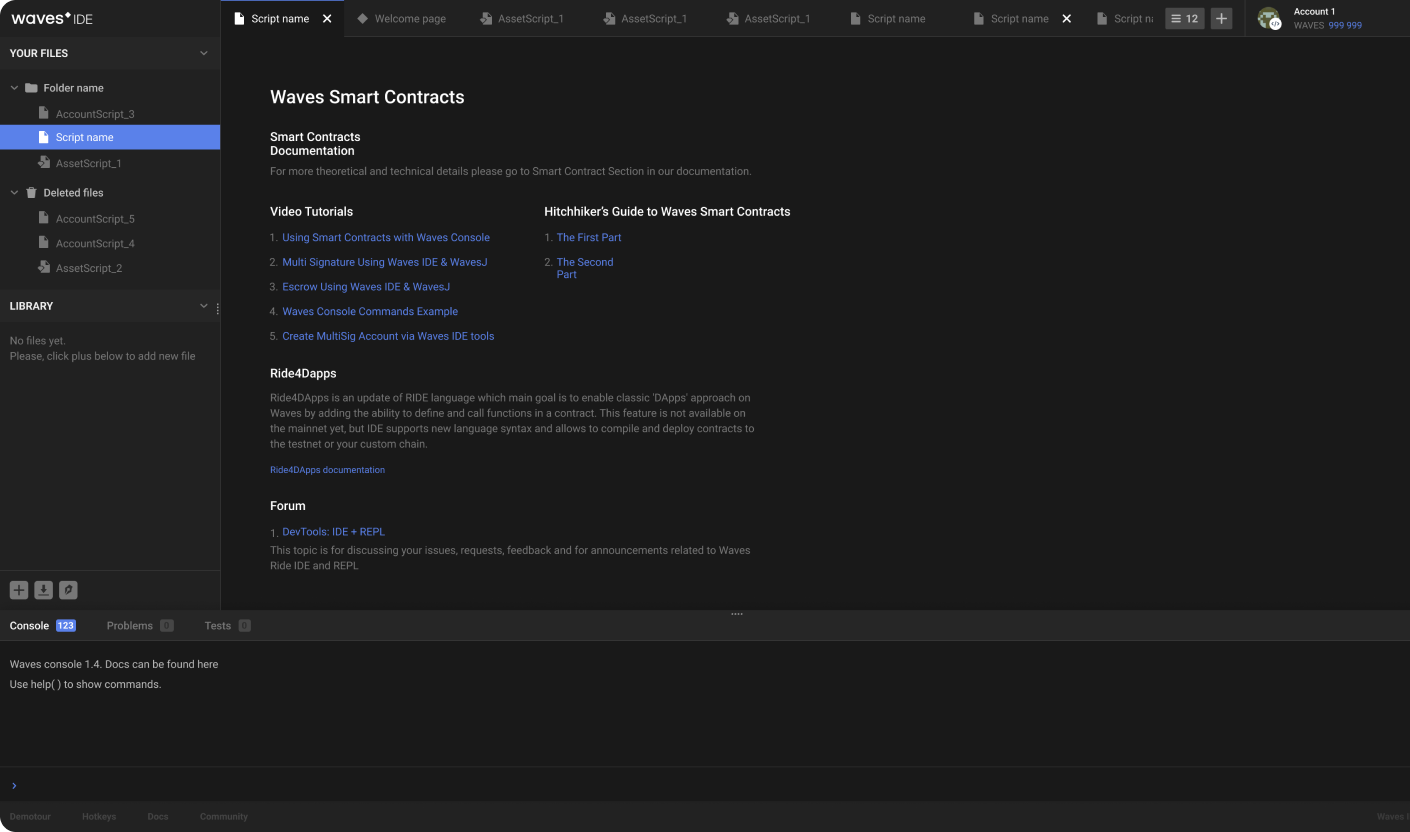This screenshot has width=1410, height=832.
Task: Click the Account 1 label
Action: pyautogui.click(x=1314, y=12)
